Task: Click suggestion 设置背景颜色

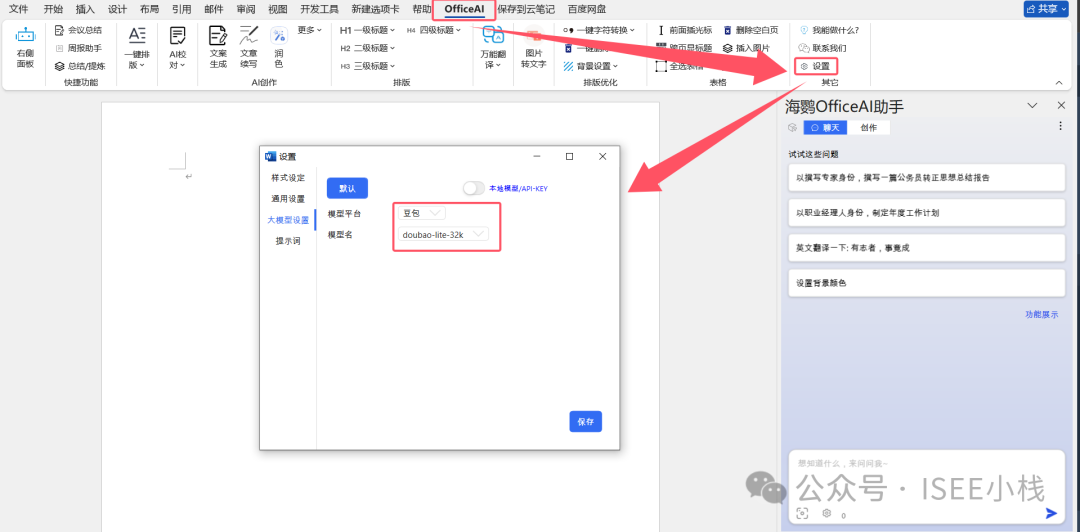Action: [x=926, y=283]
